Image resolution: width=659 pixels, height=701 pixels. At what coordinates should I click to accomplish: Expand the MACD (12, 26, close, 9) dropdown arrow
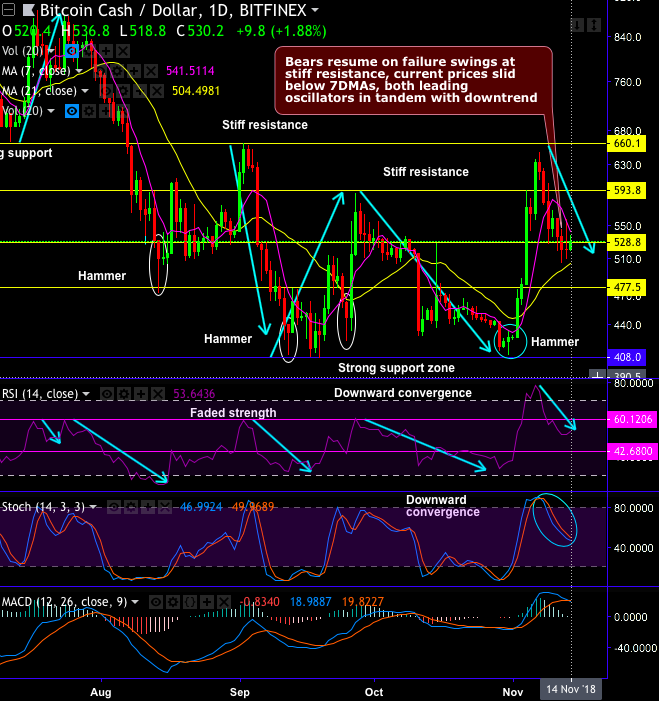pyautogui.click(x=135, y=602)
